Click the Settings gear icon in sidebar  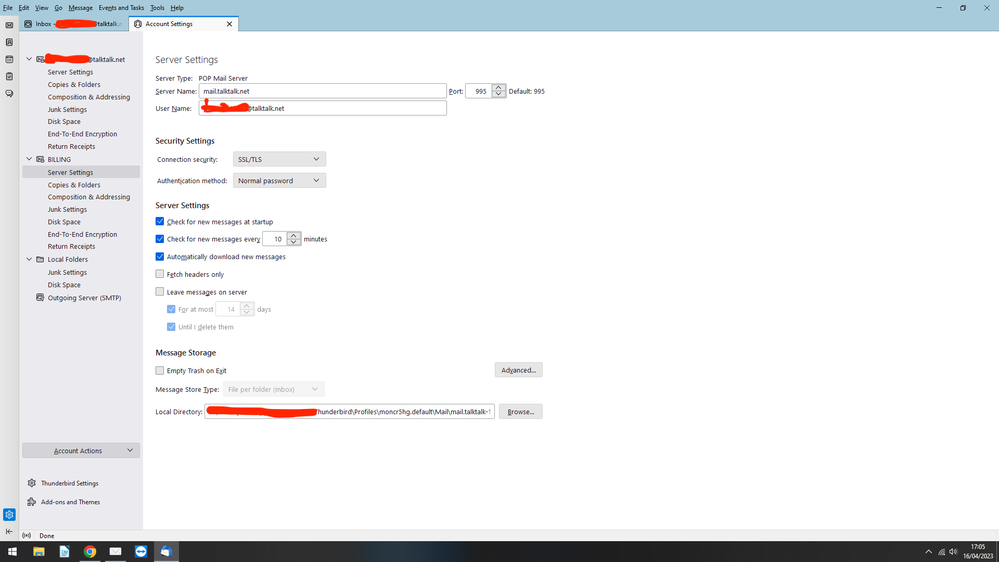pos(9,514)
